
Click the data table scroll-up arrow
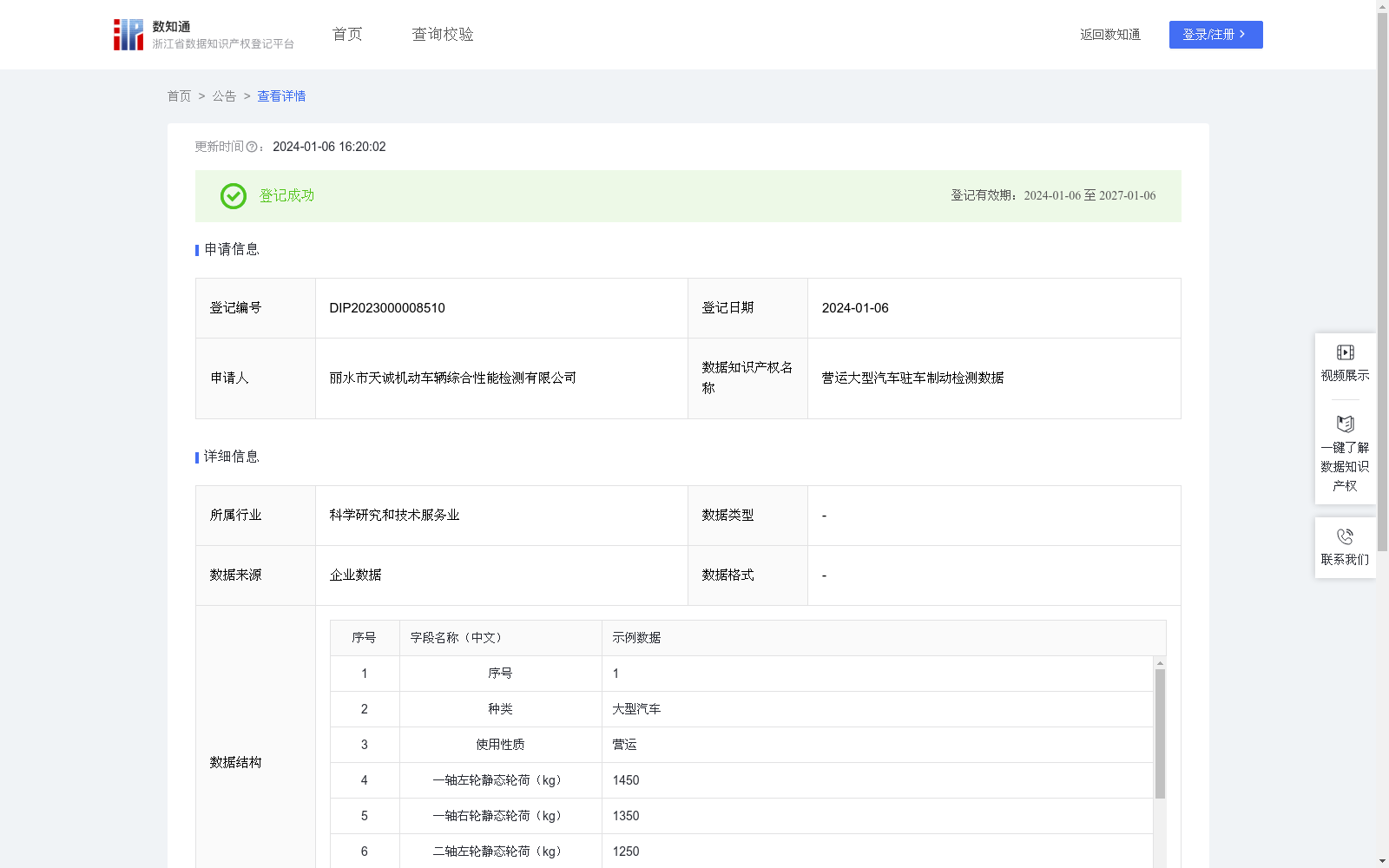1160,663
